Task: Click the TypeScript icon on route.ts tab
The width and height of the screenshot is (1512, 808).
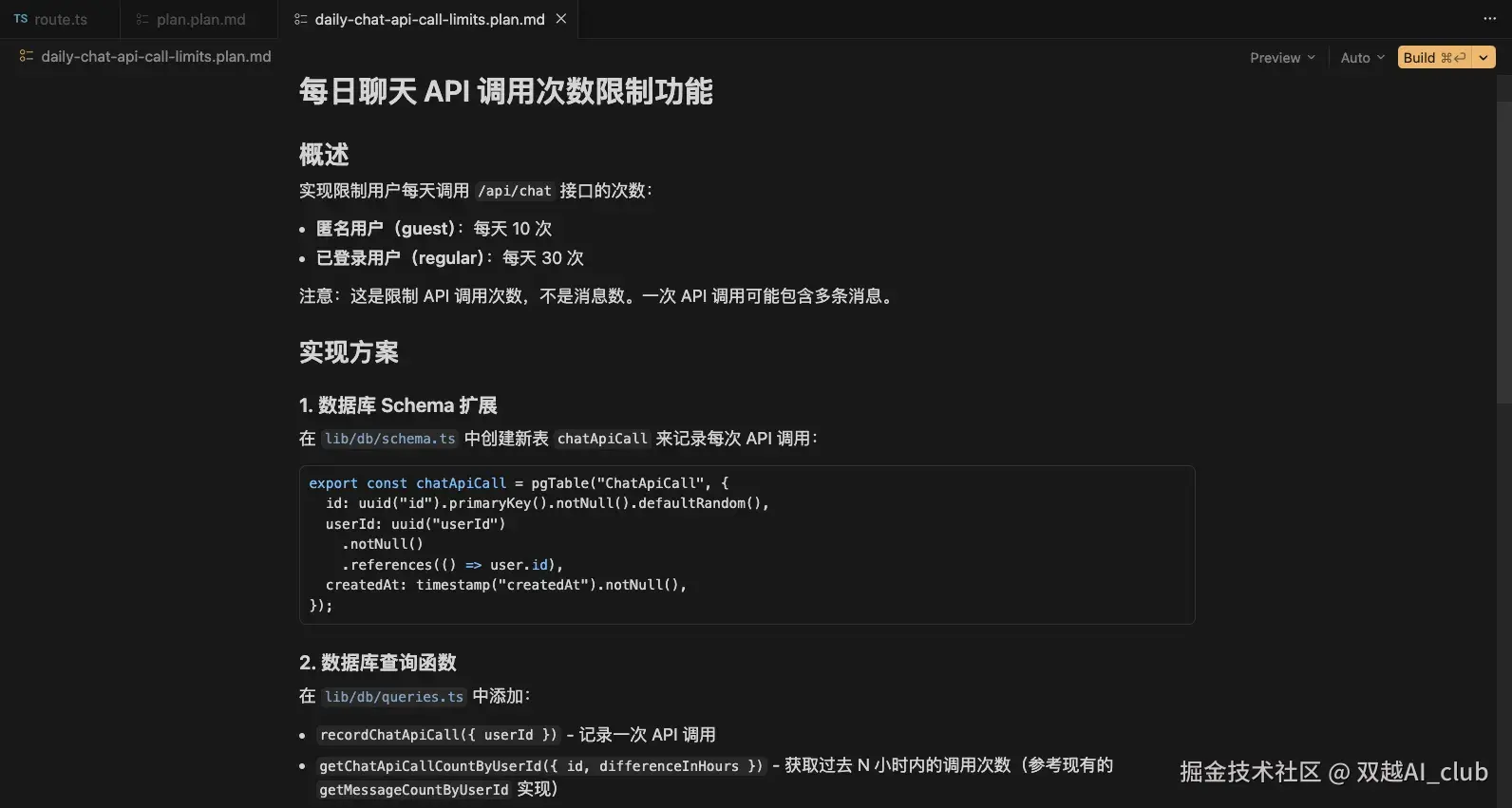Action: (21, 19)
